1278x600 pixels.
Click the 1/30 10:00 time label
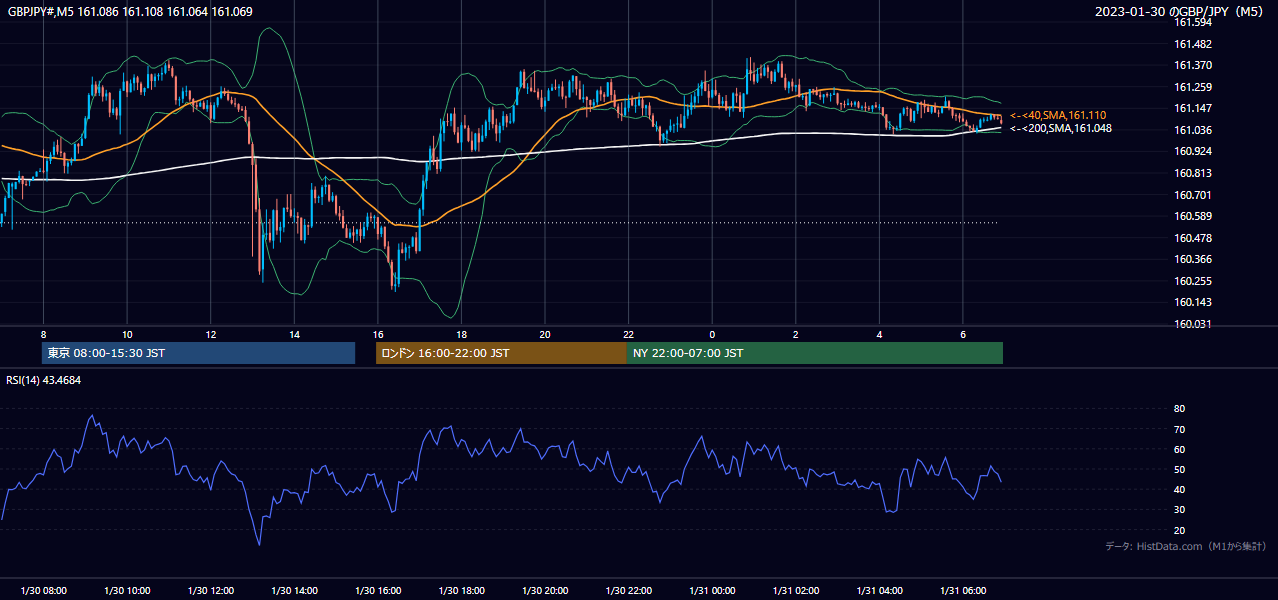127,591
